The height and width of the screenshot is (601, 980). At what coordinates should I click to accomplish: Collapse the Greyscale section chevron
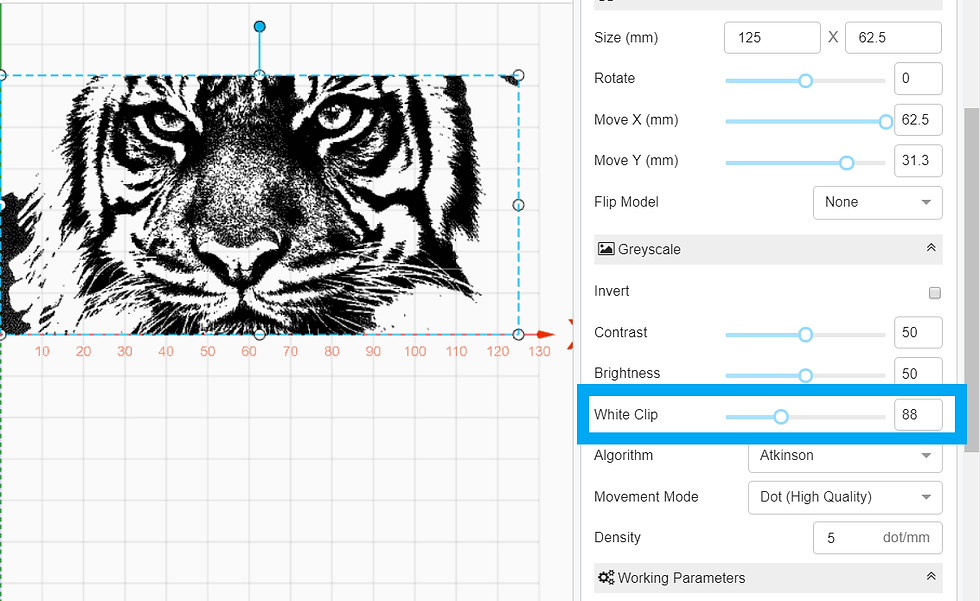tap(931, 248)
